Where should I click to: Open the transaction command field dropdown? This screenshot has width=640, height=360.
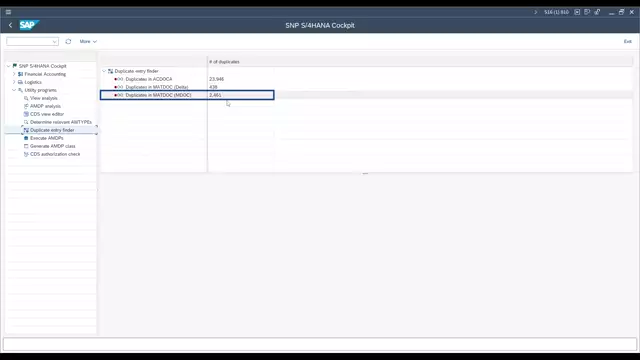pyautogui.click(x=54, y=42)
